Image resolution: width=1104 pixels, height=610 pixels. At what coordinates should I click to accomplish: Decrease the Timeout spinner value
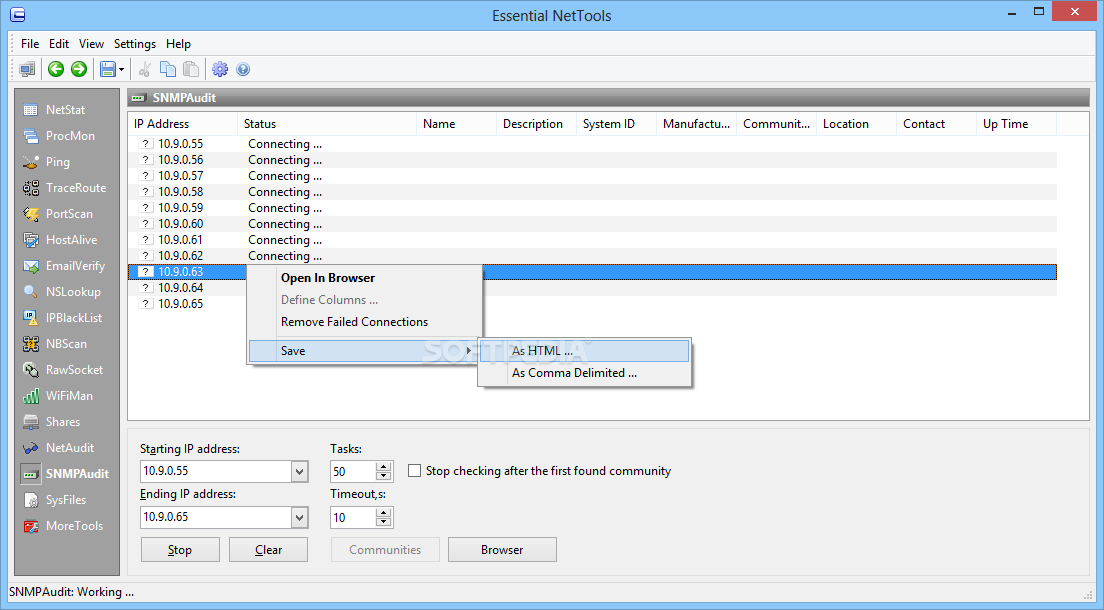click(384, 523)
